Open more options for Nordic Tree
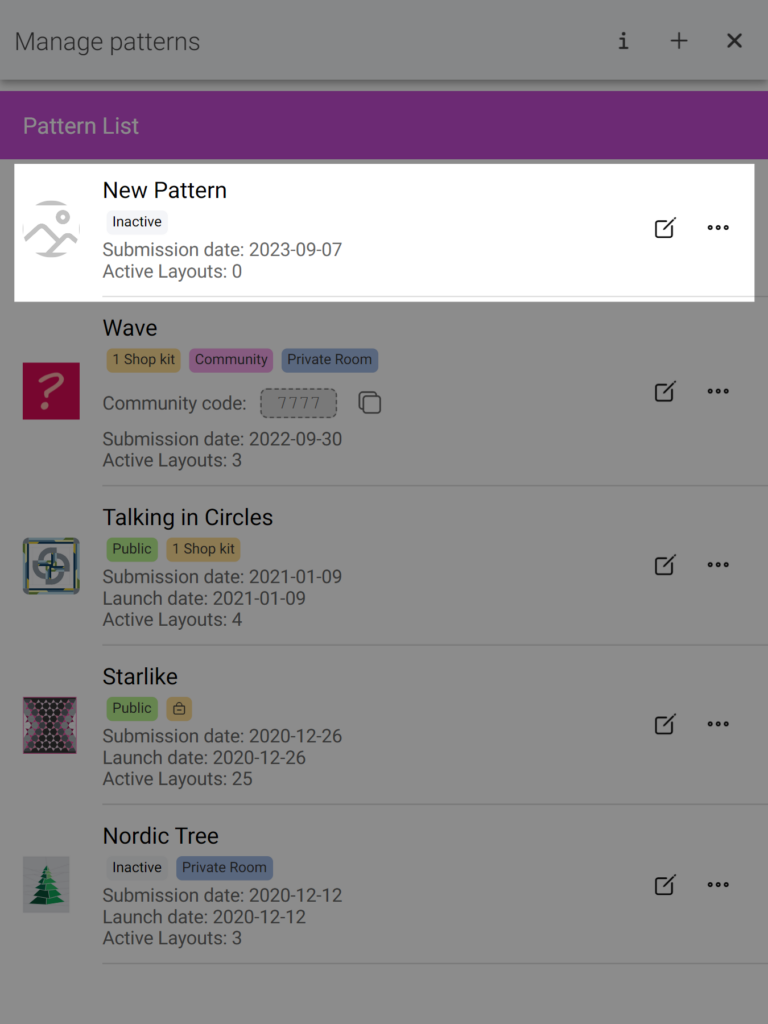This screenshot has width=768, height=1024. tap(718, 885)
